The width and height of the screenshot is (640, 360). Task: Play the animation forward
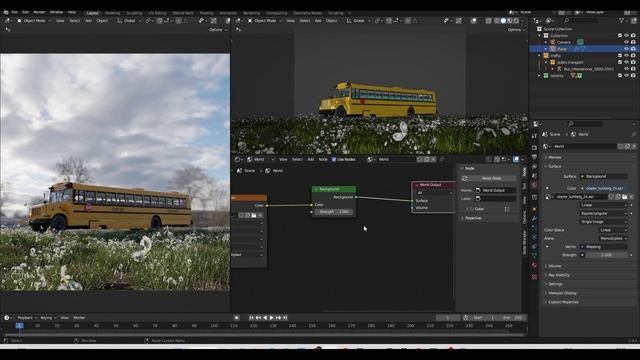point(272,318)
